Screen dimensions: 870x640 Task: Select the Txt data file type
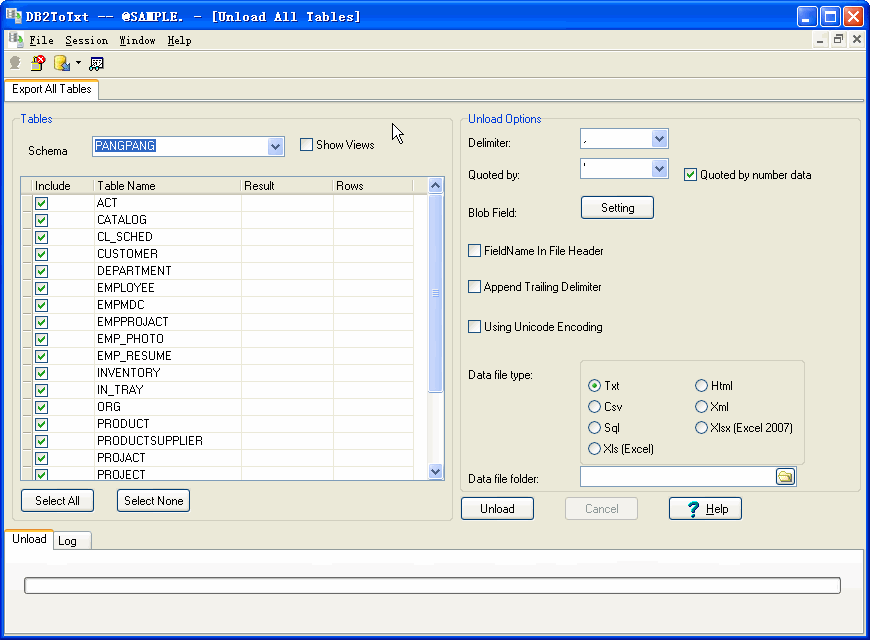(x=594, y=386)
